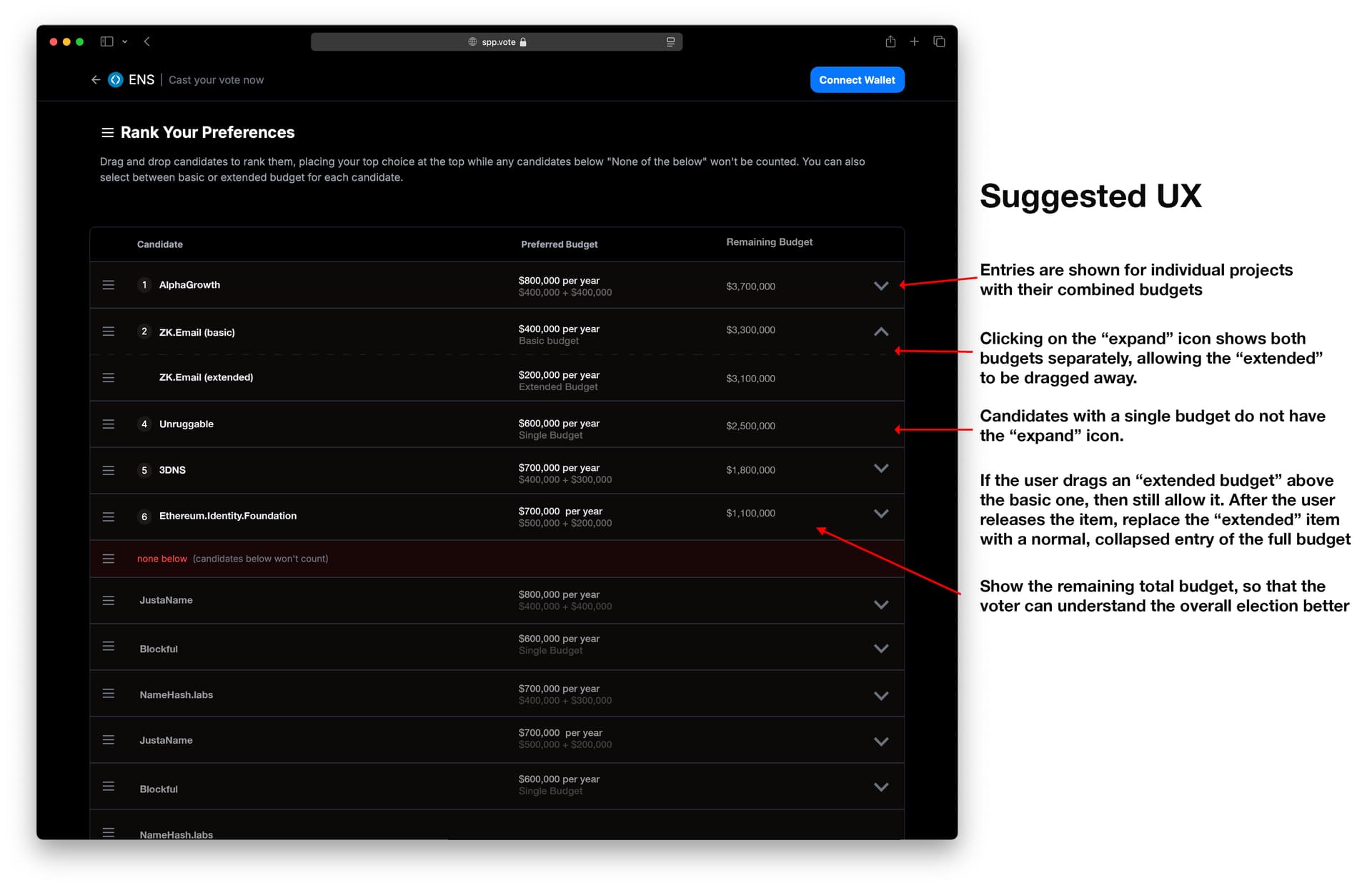
Task: Click the $3,100,000 remaining budget value
Action: pos(750,379)
